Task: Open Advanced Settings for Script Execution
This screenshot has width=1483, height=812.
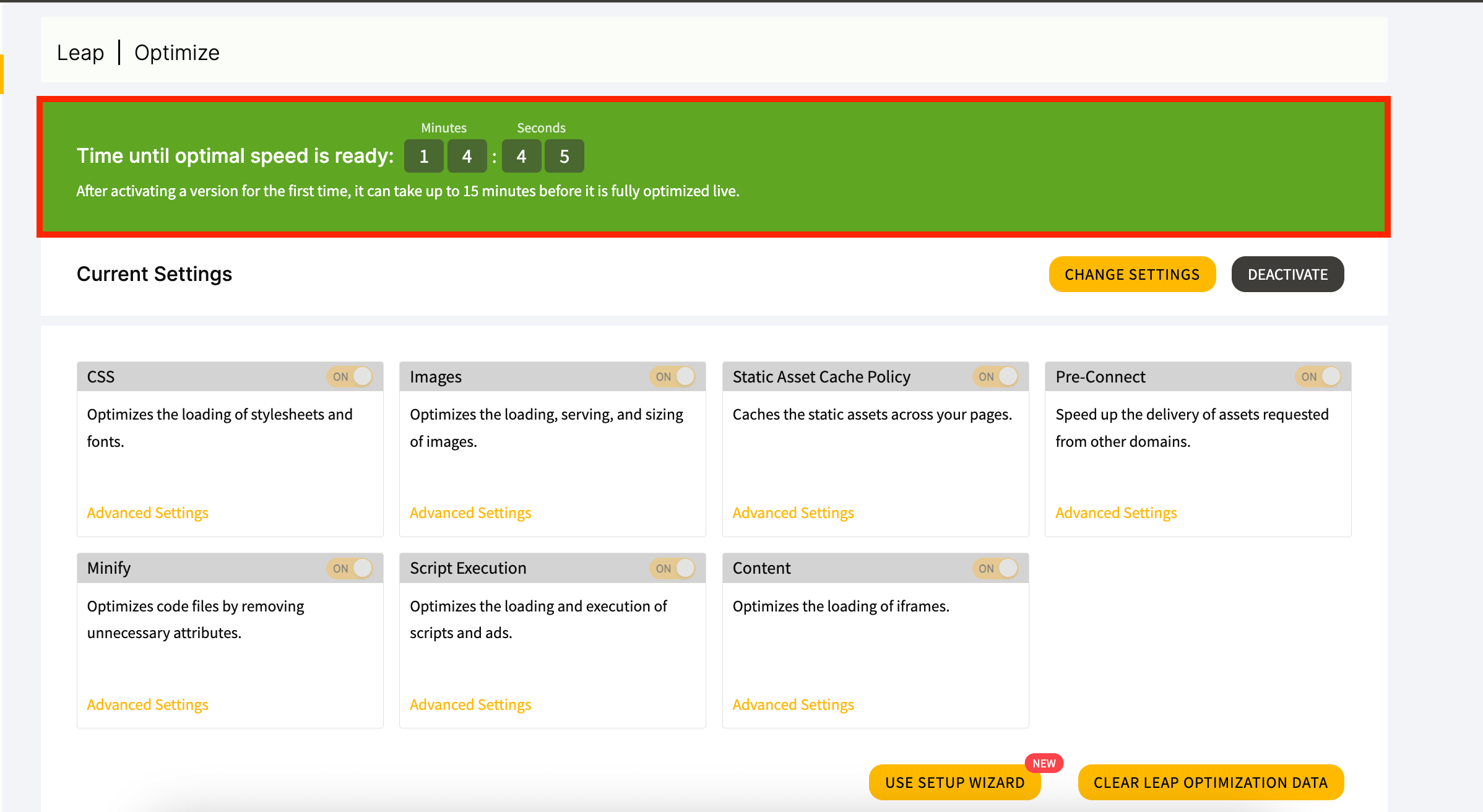Action: pyautogui.click(x=470, y=705)
